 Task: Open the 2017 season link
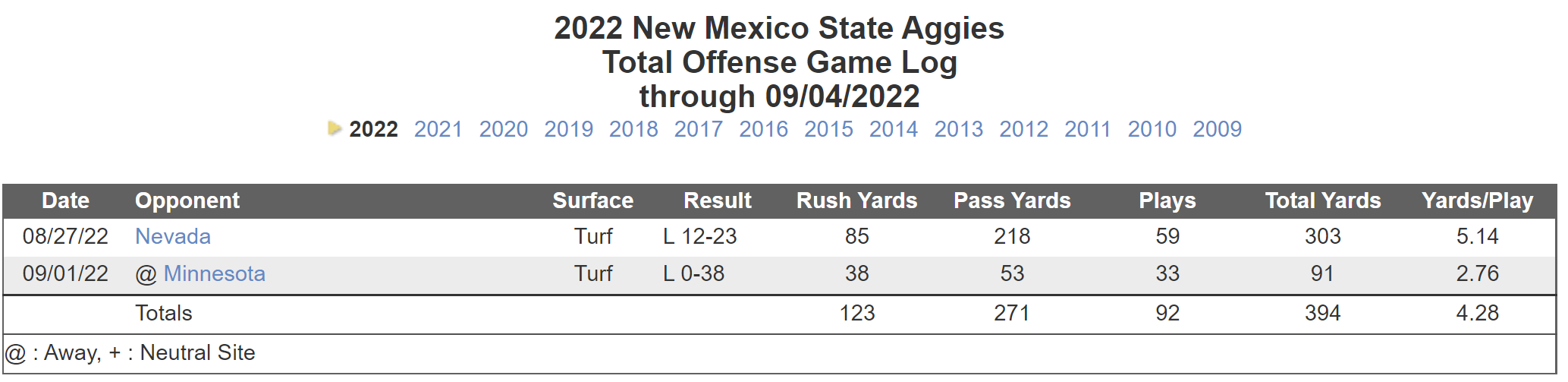tap(699, 129)
